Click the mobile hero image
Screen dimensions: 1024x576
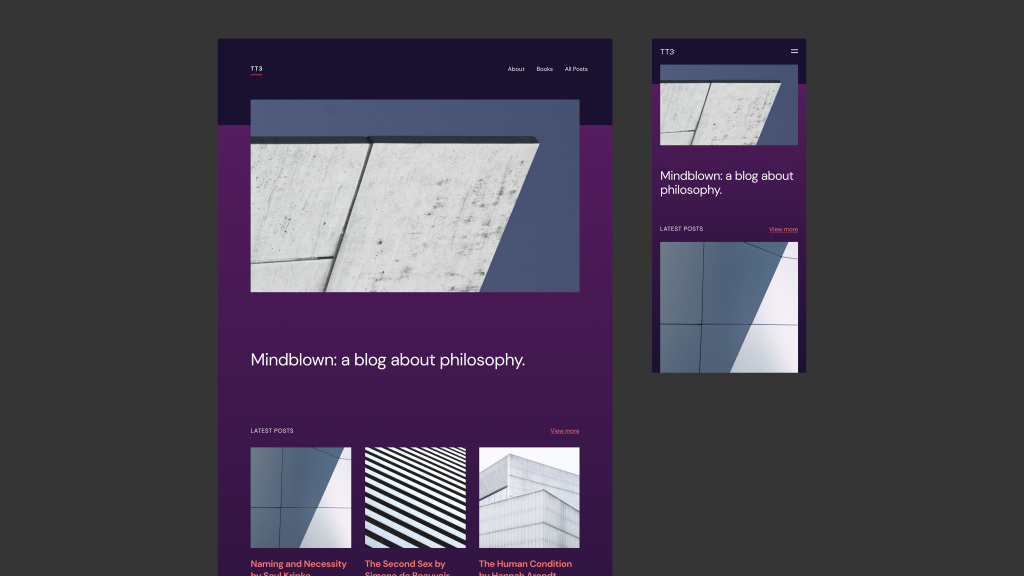[x=728, y=104]
